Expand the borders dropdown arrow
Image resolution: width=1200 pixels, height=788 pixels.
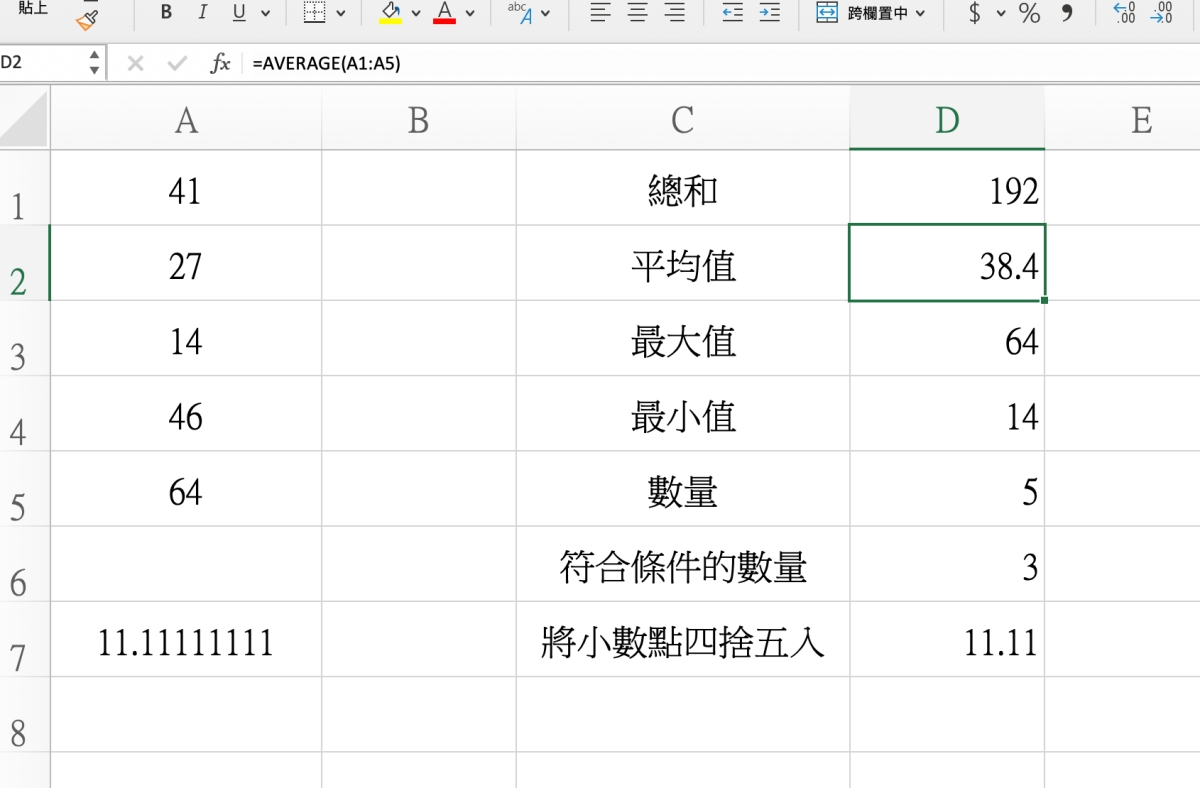341,14
